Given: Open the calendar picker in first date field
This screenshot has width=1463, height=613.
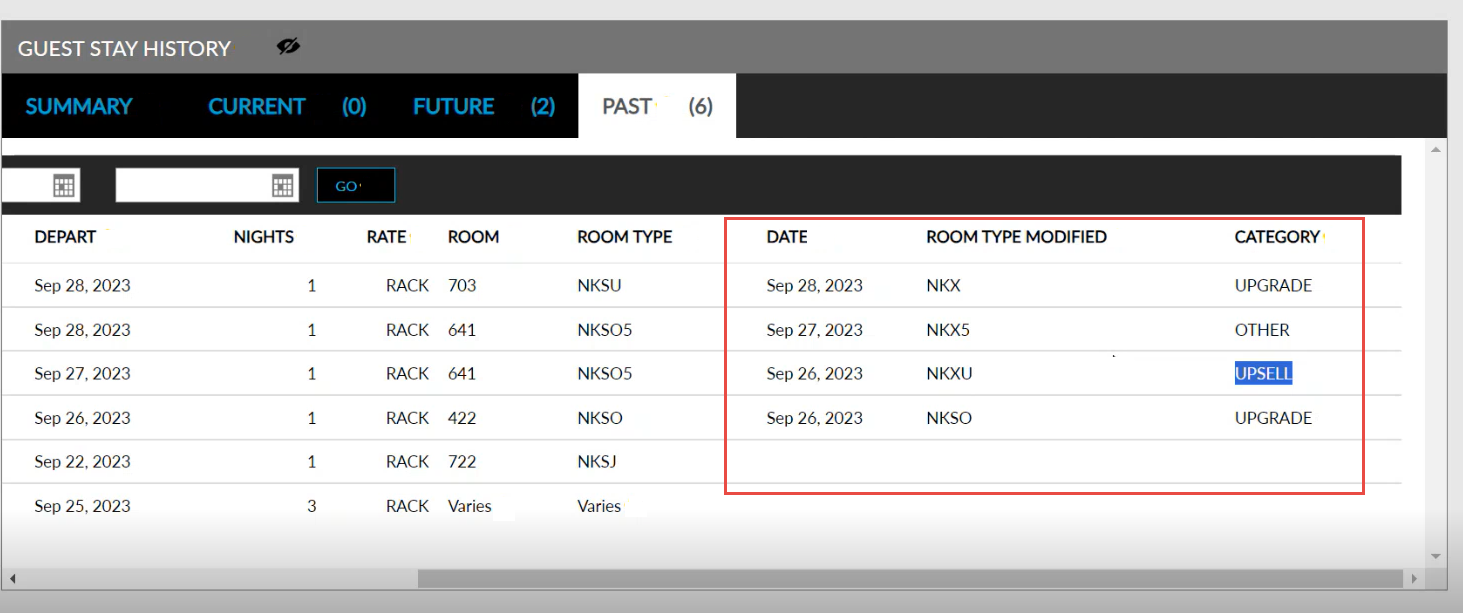Looking at the screenshot, I should click(x=64, y=185).
